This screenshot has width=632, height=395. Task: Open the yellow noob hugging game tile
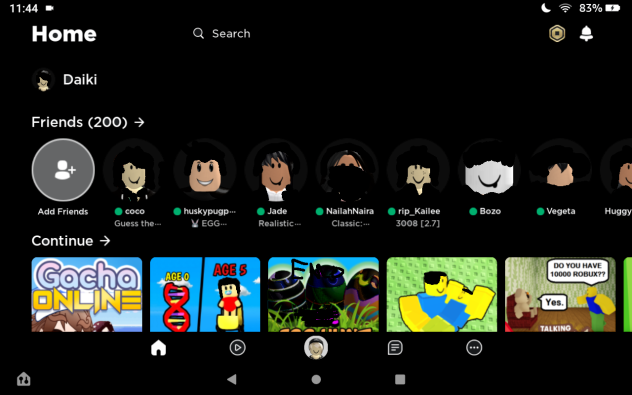coord(442,294)
